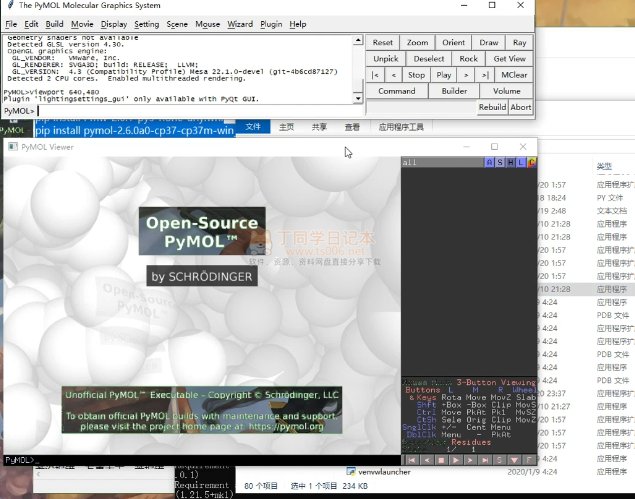Open the Wizard menu

[240, 23]
